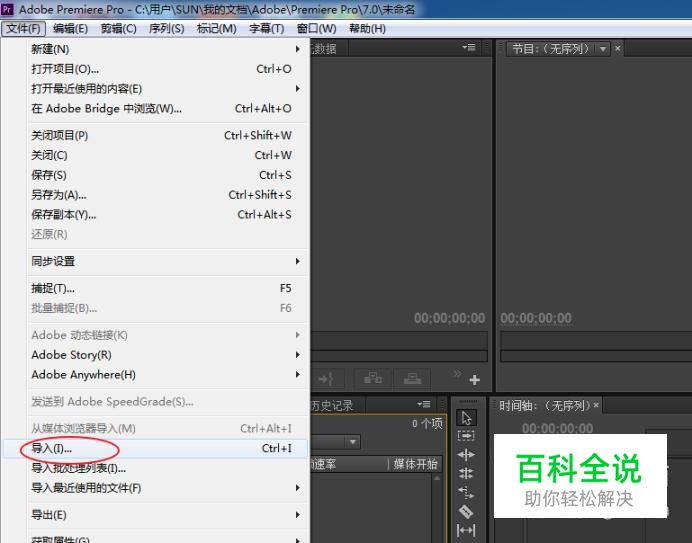
Task: Open the 字幕(T) menu
Action: point(267,29)
